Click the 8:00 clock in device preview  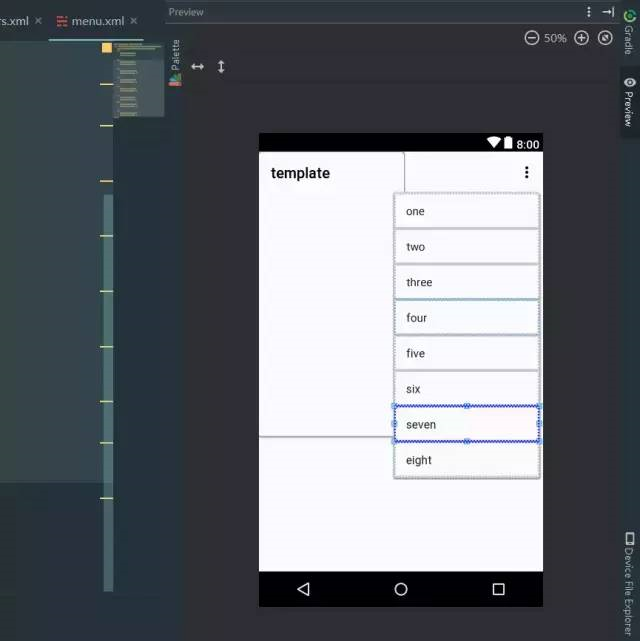(x=528, y=144)
